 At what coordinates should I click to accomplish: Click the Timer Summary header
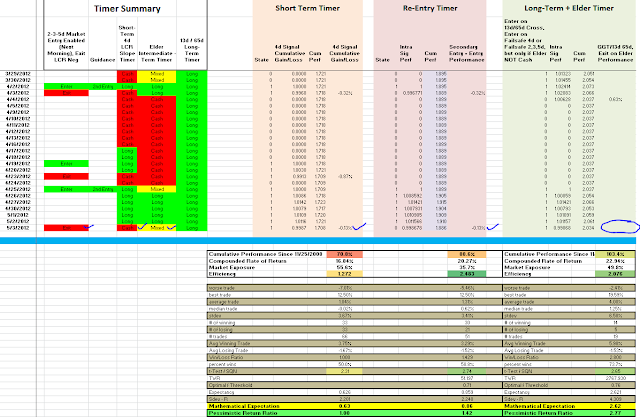[127, 9]
